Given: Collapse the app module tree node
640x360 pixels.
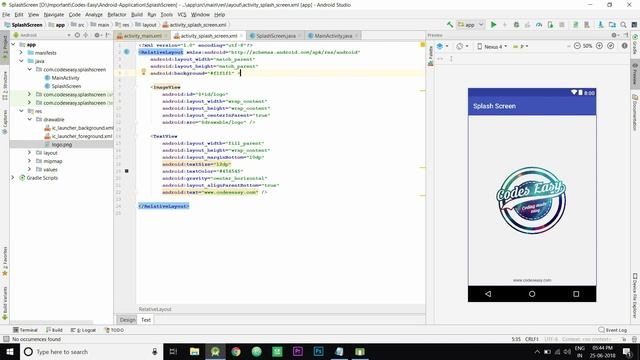Looking at the screenshot, I should 13,44.
